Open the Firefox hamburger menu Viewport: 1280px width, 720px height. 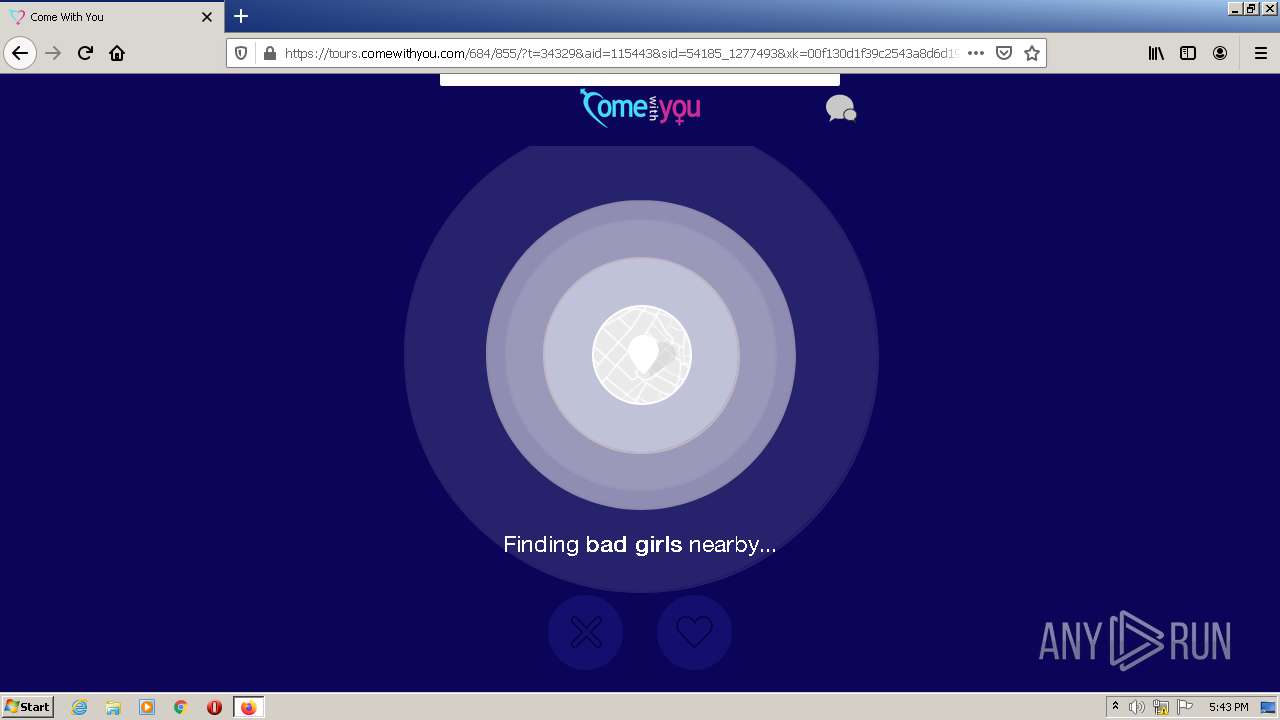click(1260, 53)
